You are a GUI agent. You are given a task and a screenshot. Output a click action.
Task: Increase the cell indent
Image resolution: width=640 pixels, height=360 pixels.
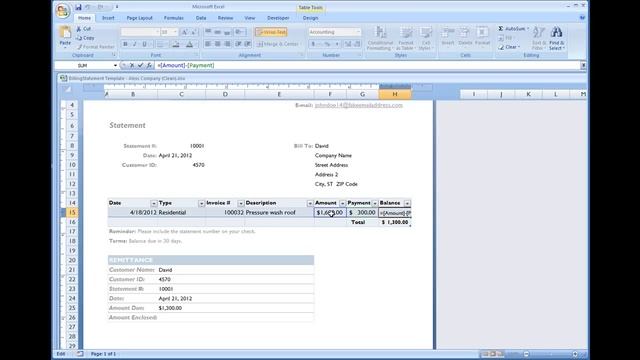click(x=248, y=44)
